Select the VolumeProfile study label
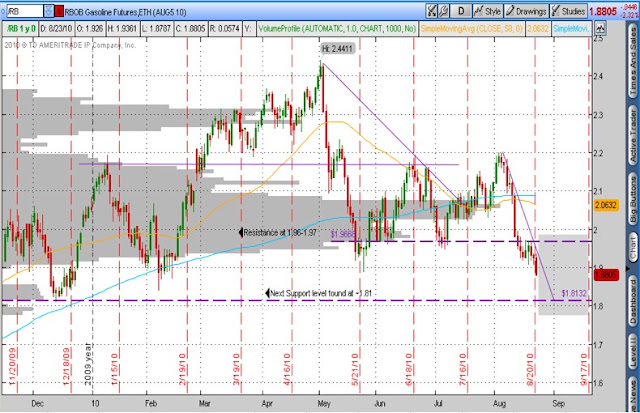 point(337,29)
